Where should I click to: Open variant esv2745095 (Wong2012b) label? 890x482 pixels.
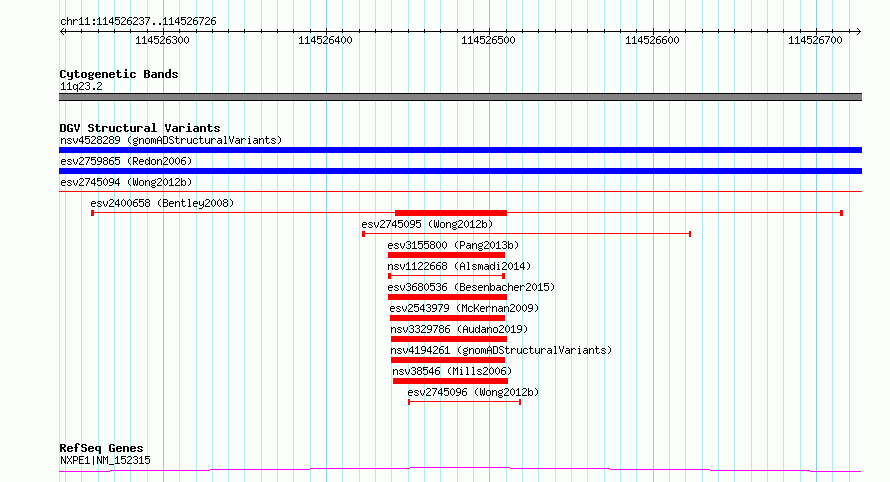pyautogui.click(x=427, y=224)
